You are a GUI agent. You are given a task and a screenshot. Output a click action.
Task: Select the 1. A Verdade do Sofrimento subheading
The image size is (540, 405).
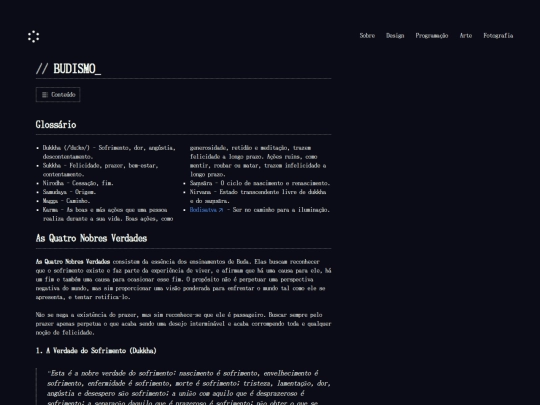96,351
